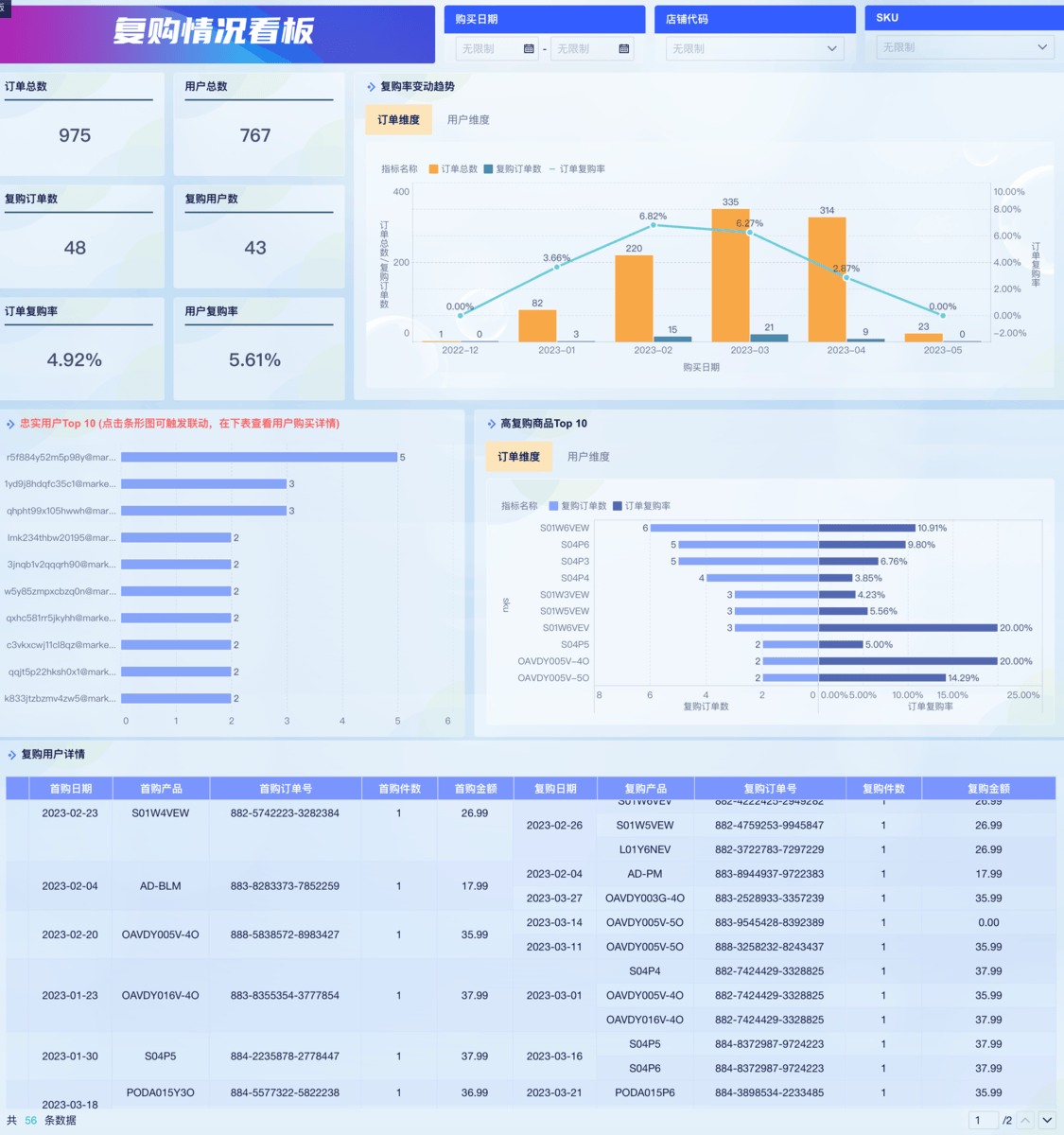The height and width of the screenshot is (1135, 1064).
Task: Click the 复购订单数 legend marker in trend chart
Action: [x=488, y=169]
